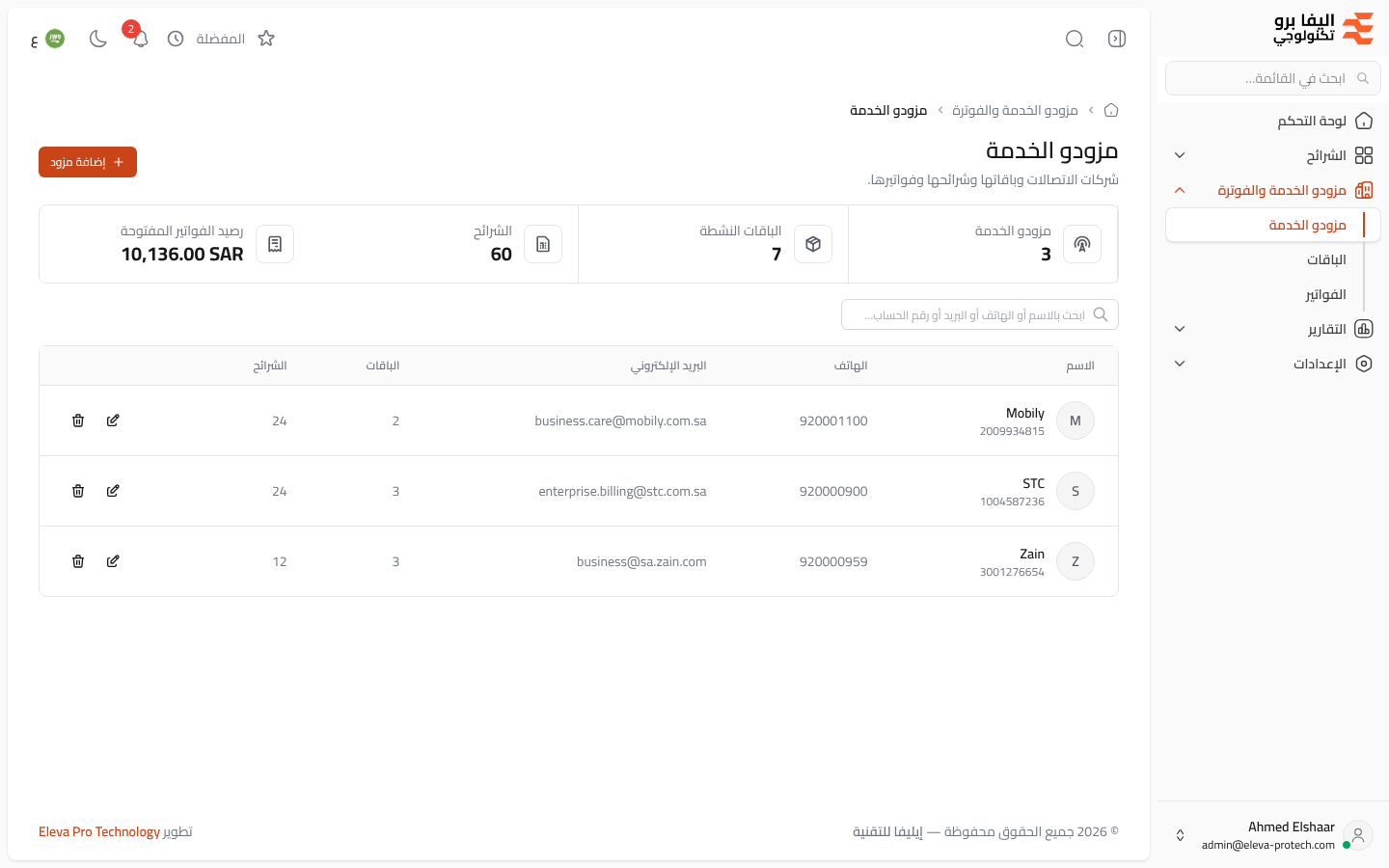Switch language via Saudi flag icon
1389x868 pixels.
tap(55, 39)
